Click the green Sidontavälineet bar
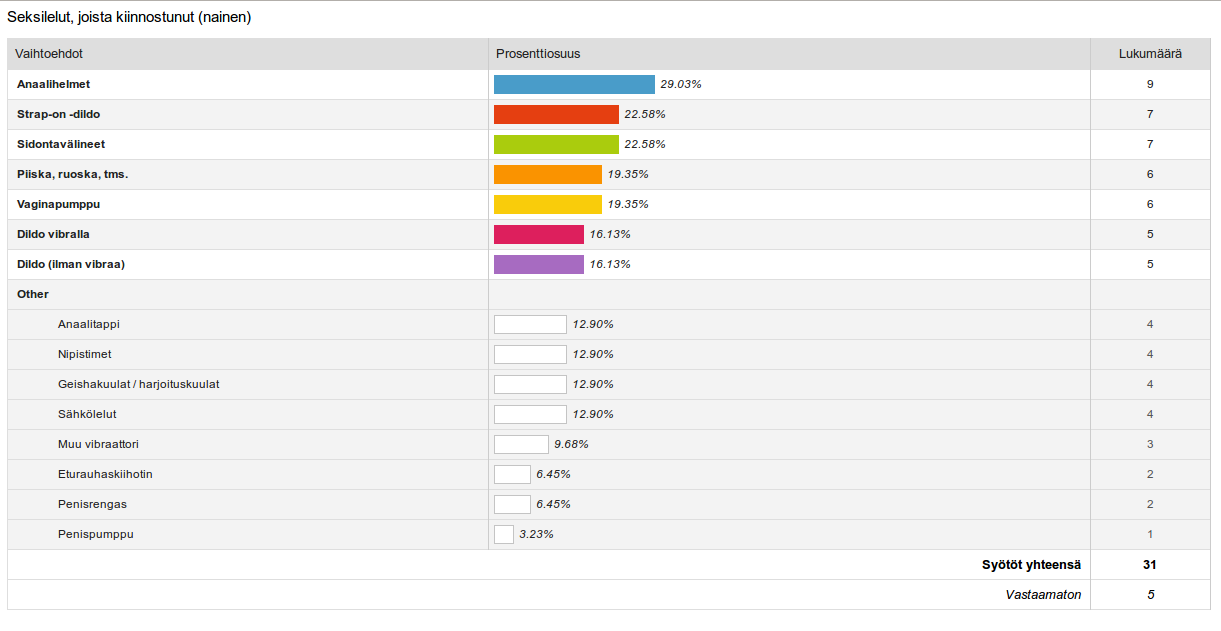Image resolution: width=1221 pixels, height=631 pixels. (x=556, y=145)
